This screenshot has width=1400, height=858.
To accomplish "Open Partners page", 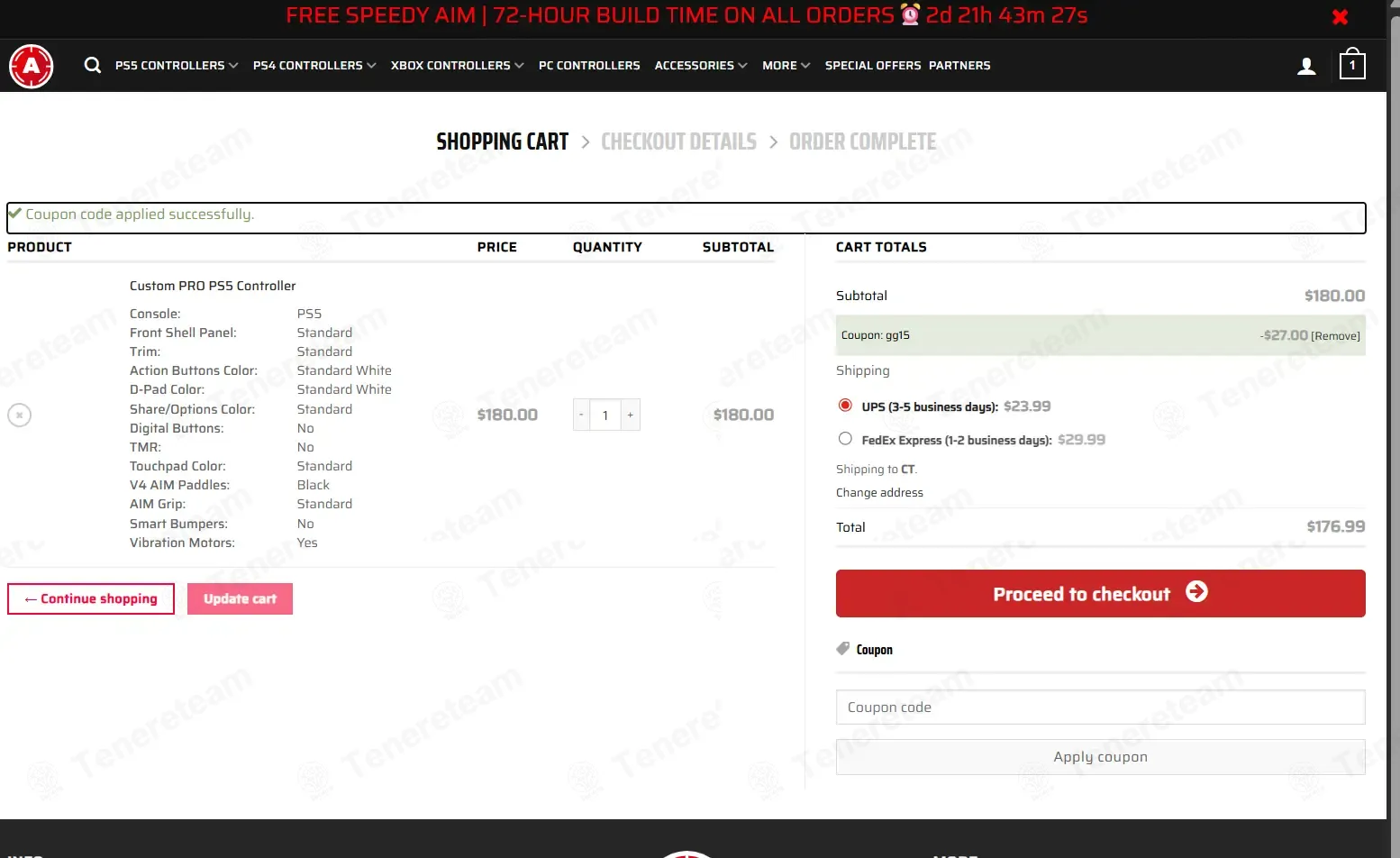I will click(959, 65).
